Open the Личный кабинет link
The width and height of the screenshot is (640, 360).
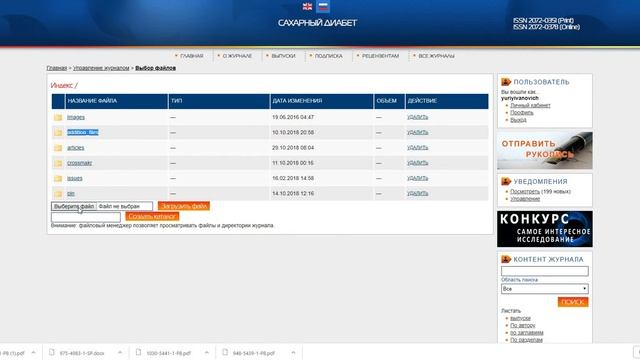coord(530,105)
